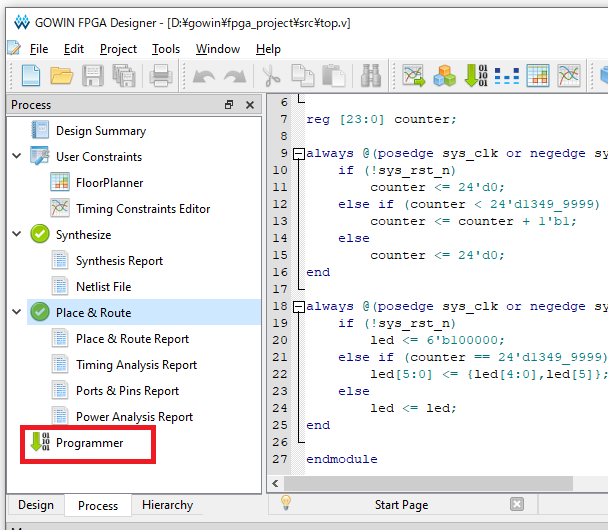This screenshot has height=530, width=608.
Task: Collapse the User Constraints tree node
Action: point(16,157)
